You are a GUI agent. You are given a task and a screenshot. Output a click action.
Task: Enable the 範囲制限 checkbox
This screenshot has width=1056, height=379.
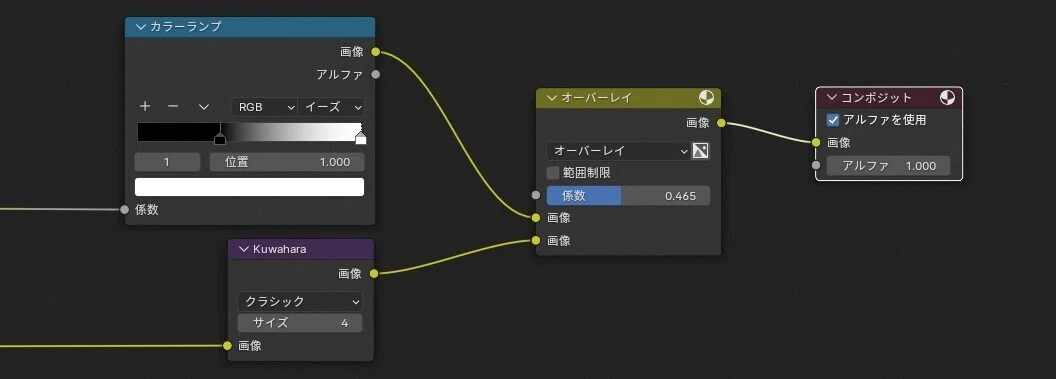click(553, 173)
